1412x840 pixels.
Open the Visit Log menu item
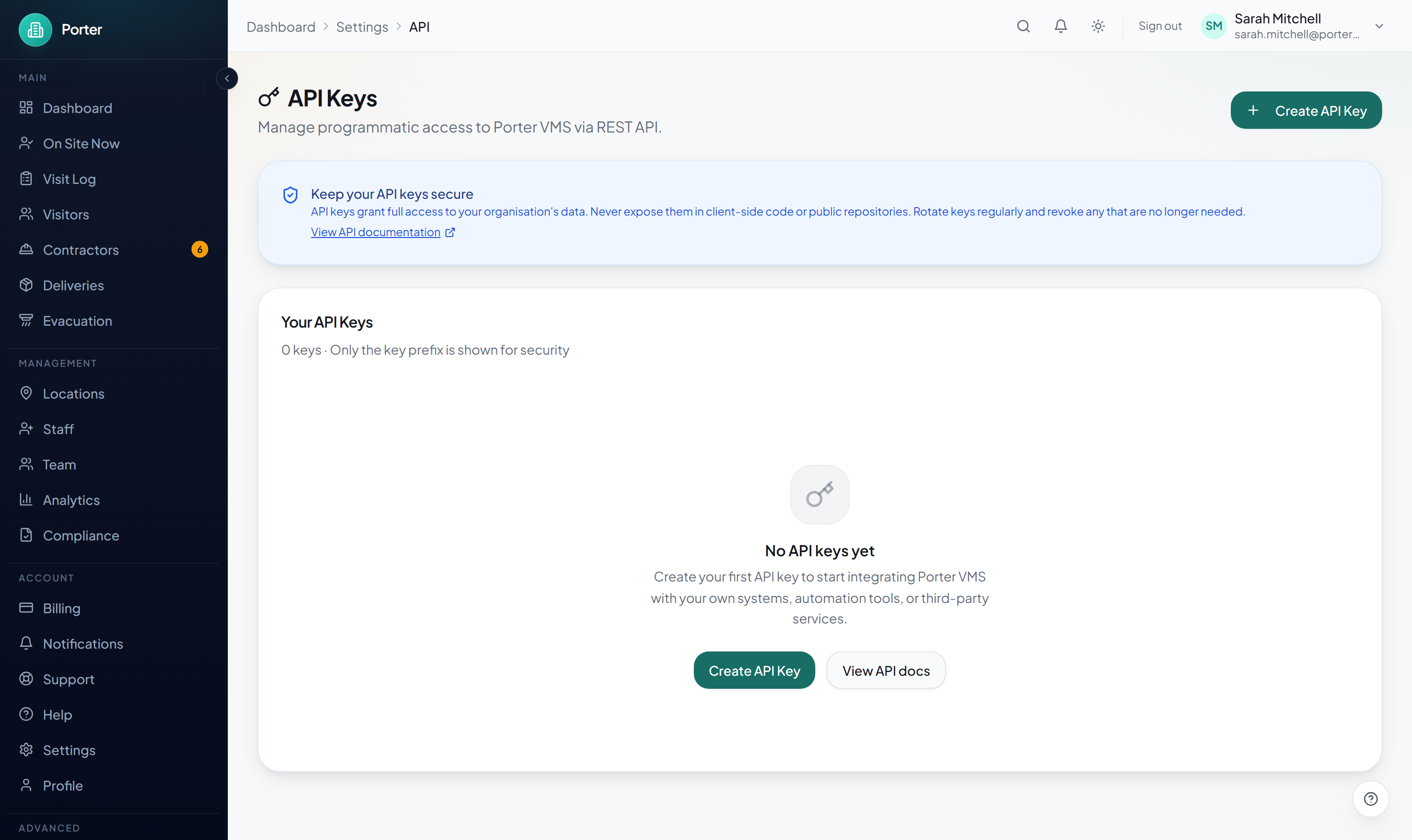113,179
